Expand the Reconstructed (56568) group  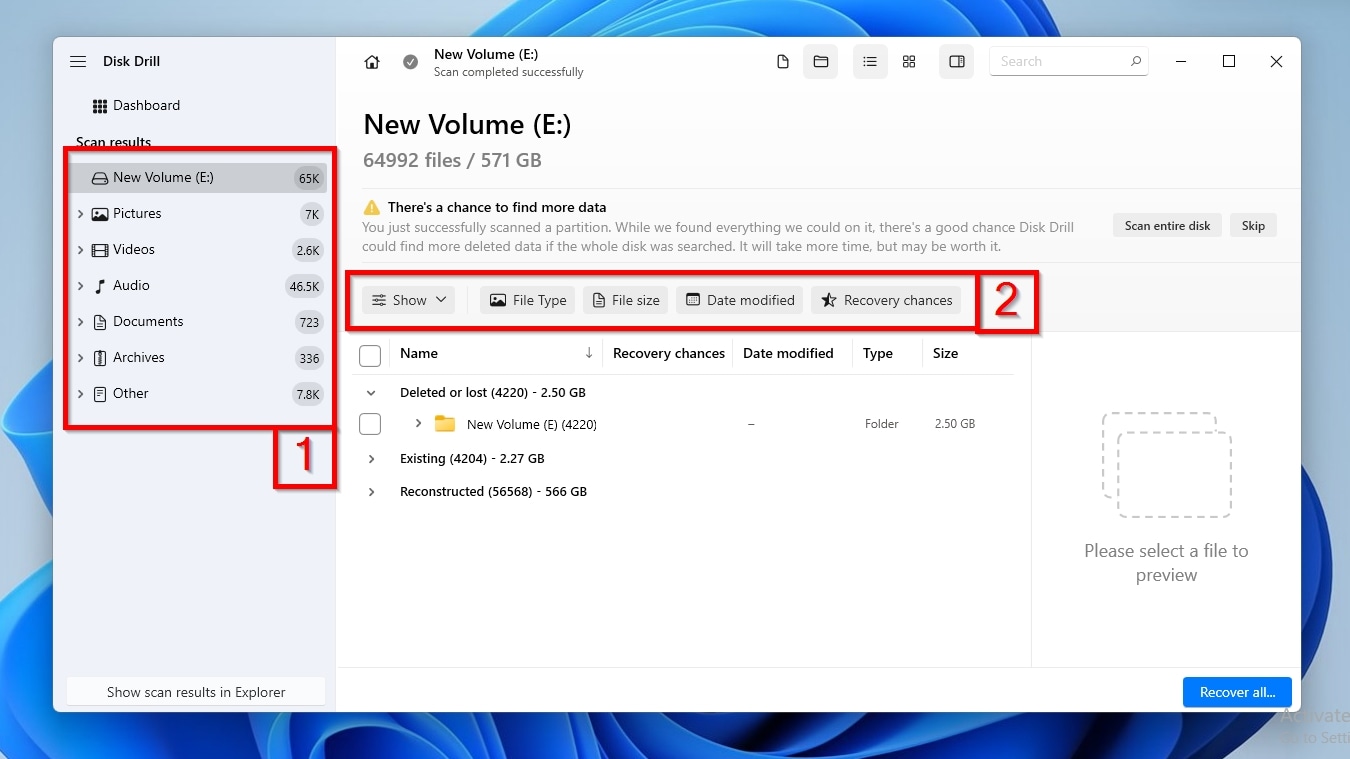371,492
